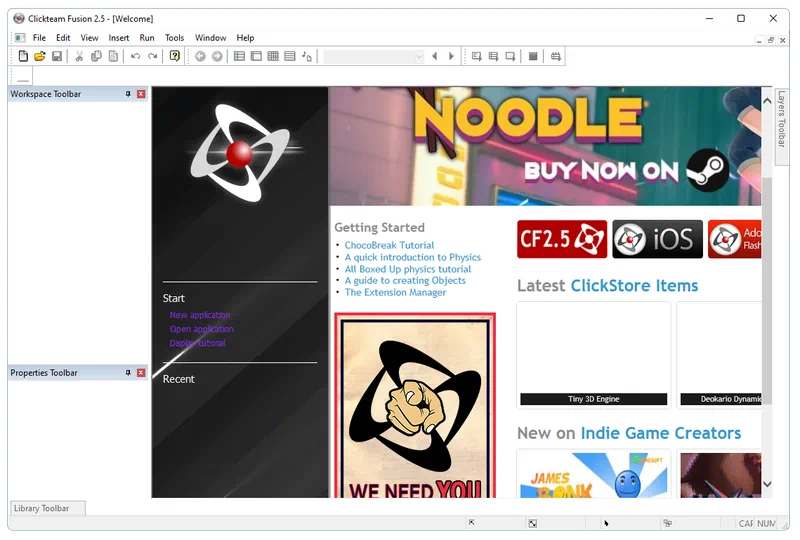This screenshot has width=800, height=540.
Task: Click the CF2.5 red banner button
Action: 562,239
